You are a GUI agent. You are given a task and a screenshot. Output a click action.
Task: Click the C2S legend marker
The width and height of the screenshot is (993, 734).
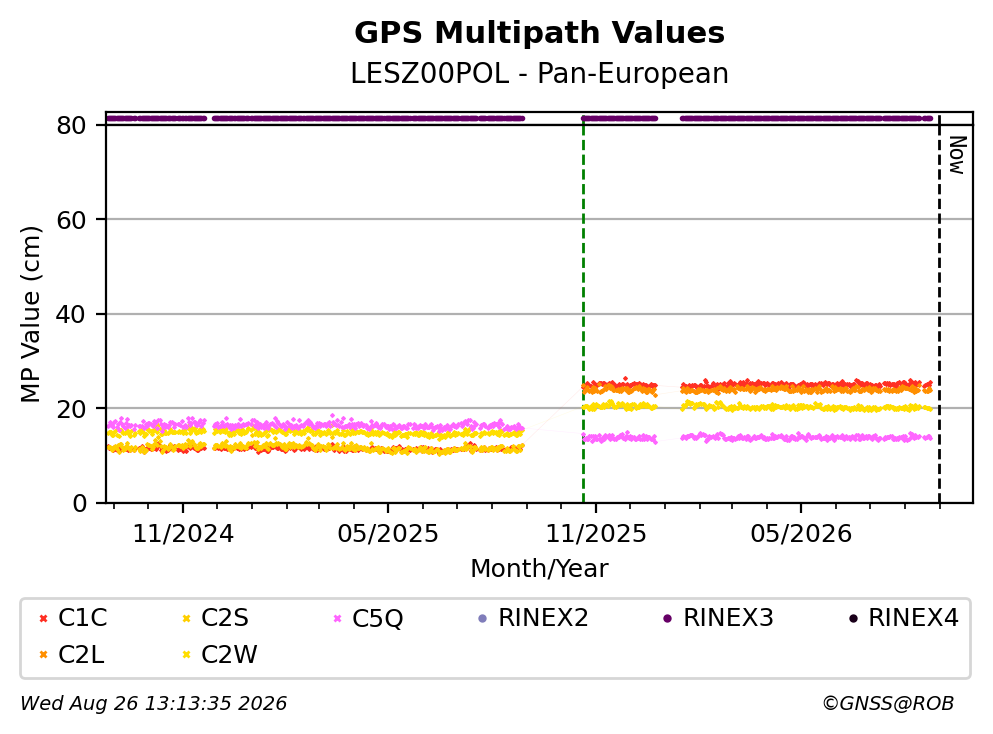[186, 618]
